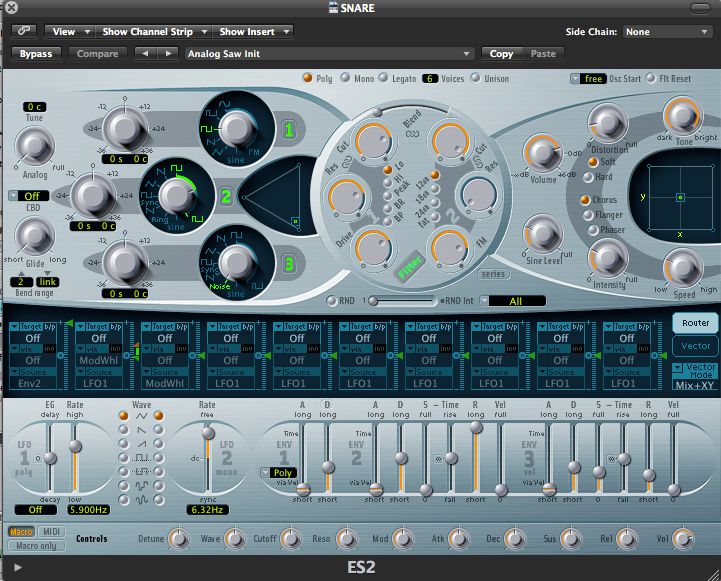
Task: Open the Analog Saw Init preset menu
Action: tap(329, 54)
